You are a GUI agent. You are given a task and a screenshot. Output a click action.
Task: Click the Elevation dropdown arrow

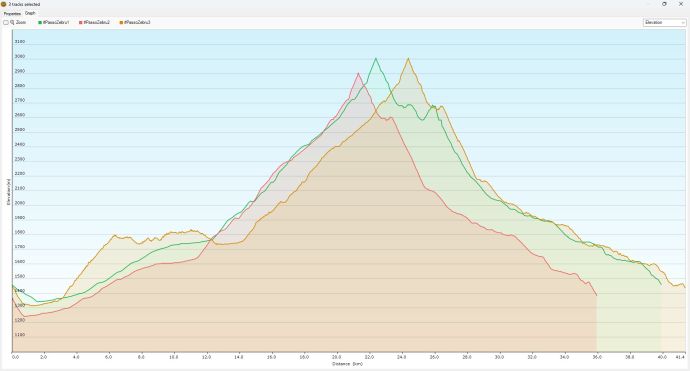tap(683, 22)
